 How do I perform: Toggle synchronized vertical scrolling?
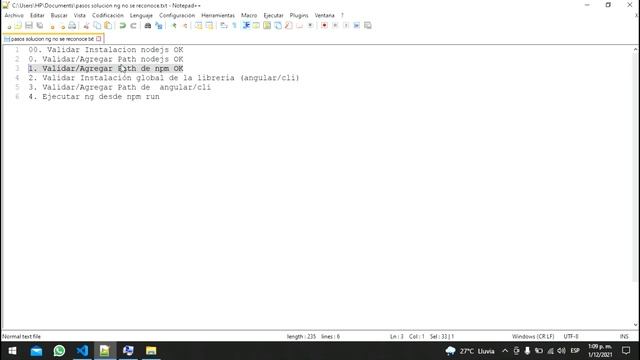click(x=198, y=26)
